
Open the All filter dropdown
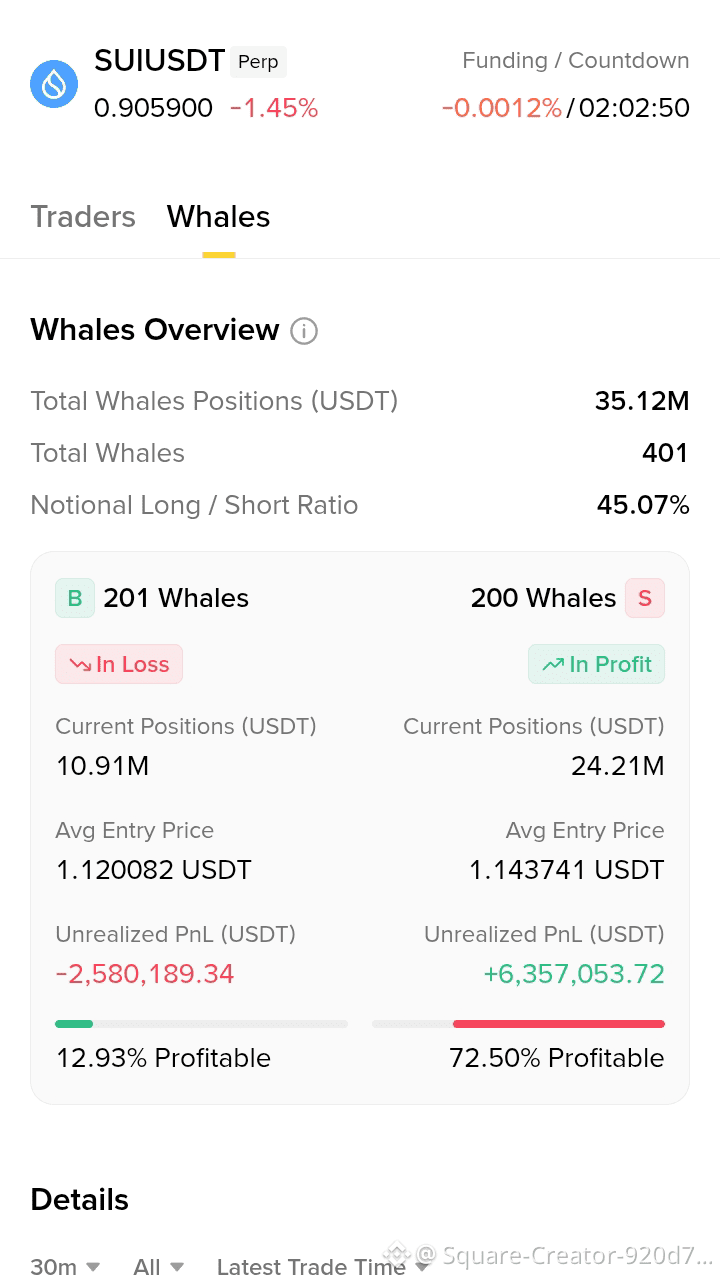click(x=159, y=1267)
